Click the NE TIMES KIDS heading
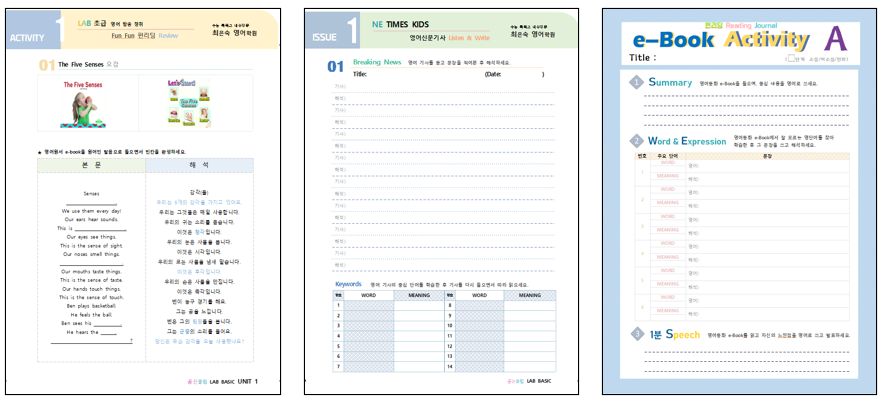This screenshot has width=886, height=400. [403, 21]
